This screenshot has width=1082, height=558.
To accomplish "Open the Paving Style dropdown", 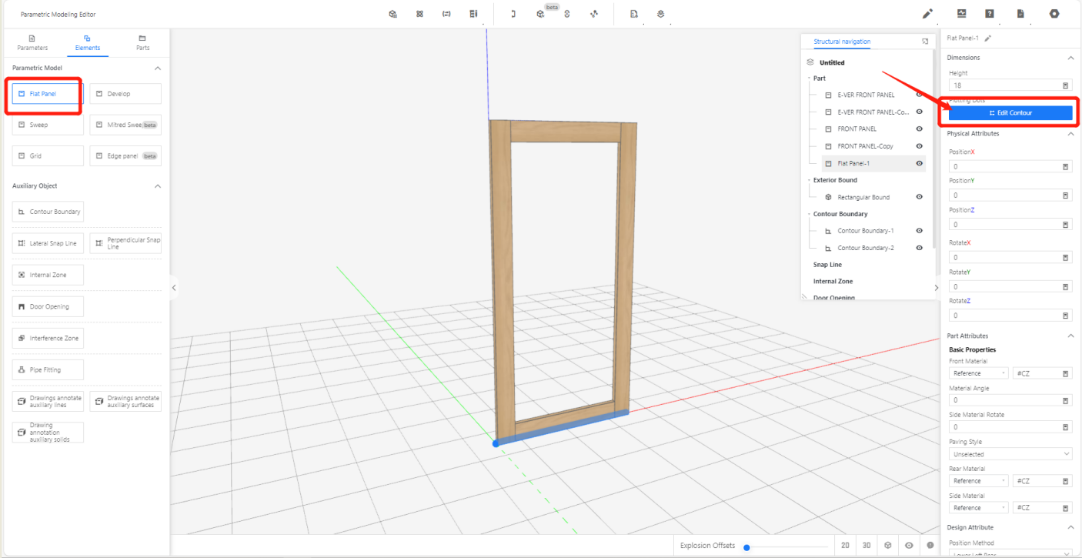I will [x=1009, y=454].
